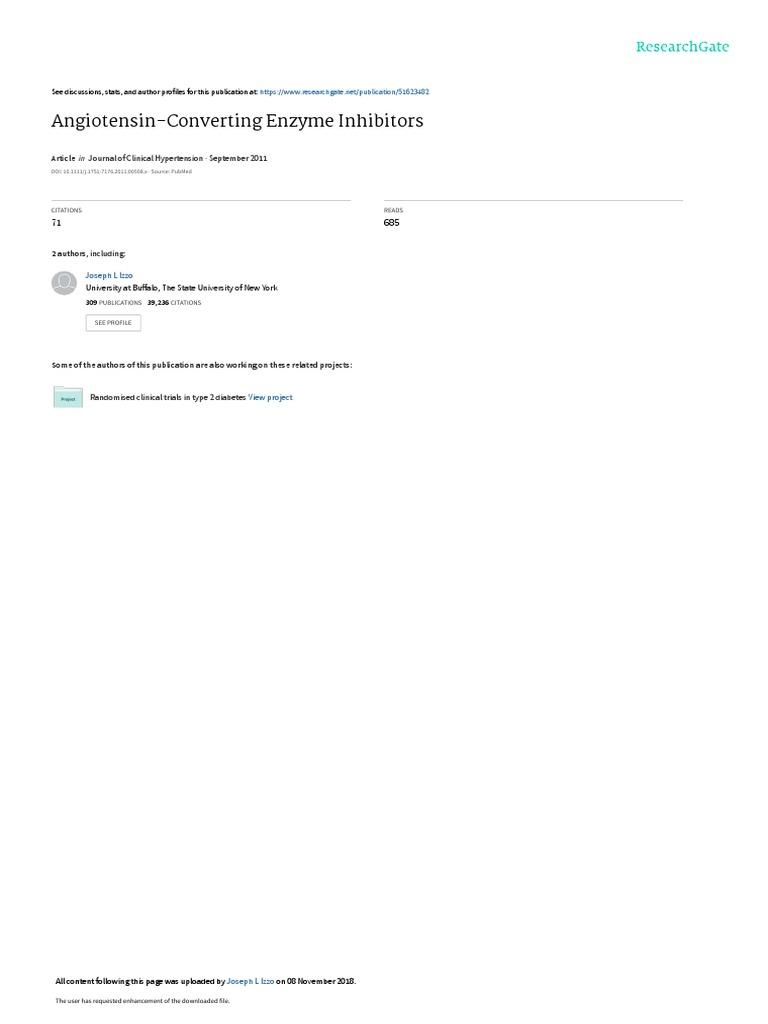This screenshot has width=768, height=1024.
Task: Click the Randomised clinical trials project title
Action: [x=168, y=397]
